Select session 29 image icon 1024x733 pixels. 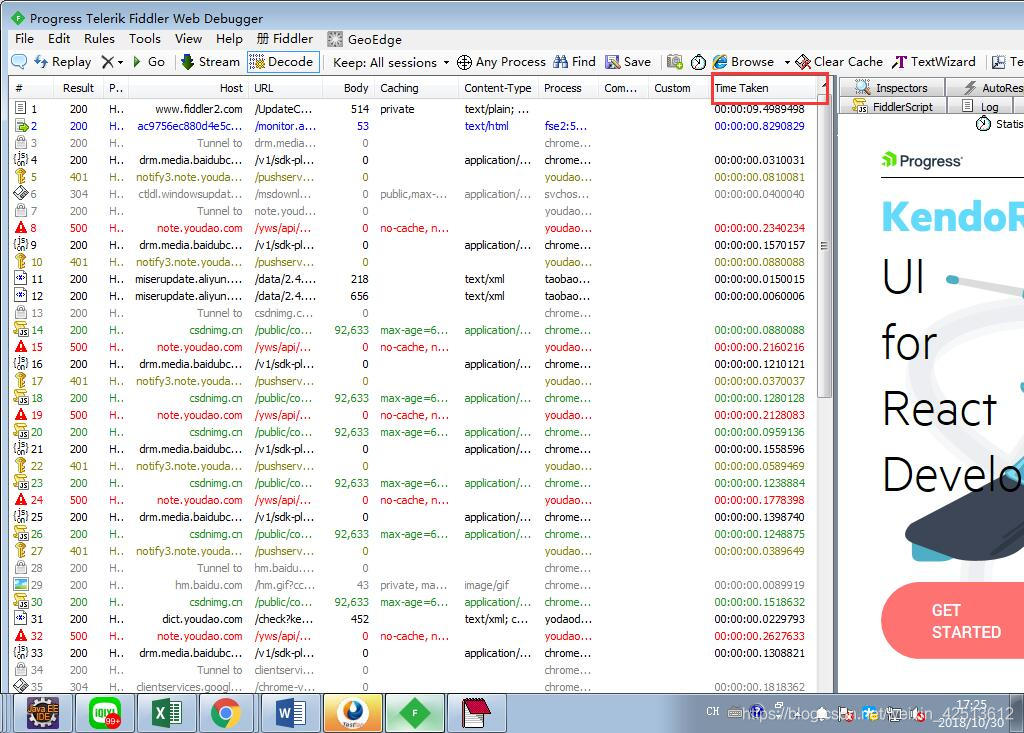pos(21,585)
